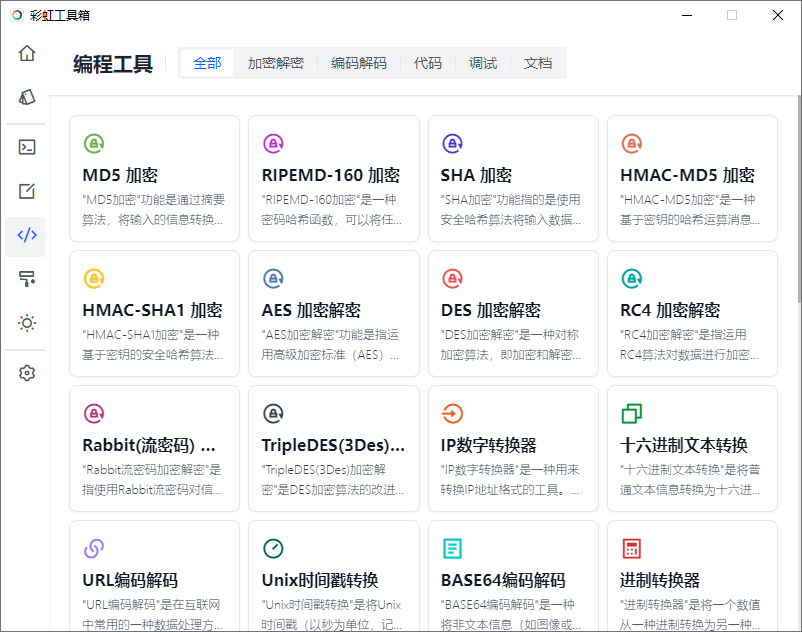This screenshot has width=802, height=632.
Task: Go to the Home sidebar icon
Action: (x=27, y=53)
